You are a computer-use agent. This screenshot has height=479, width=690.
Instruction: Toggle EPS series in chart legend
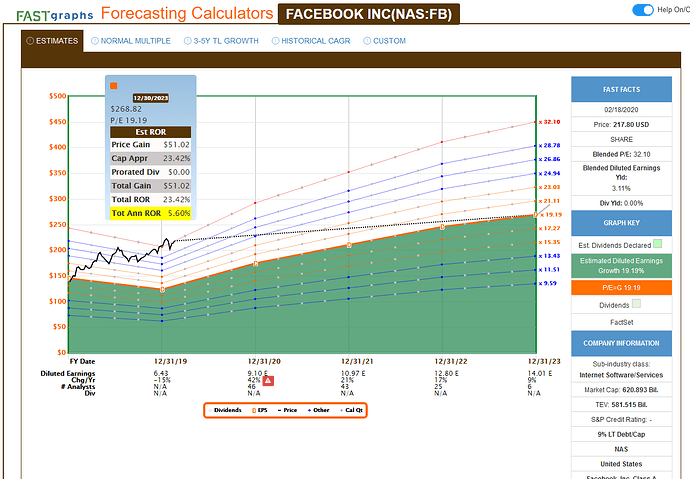(260, 410)
